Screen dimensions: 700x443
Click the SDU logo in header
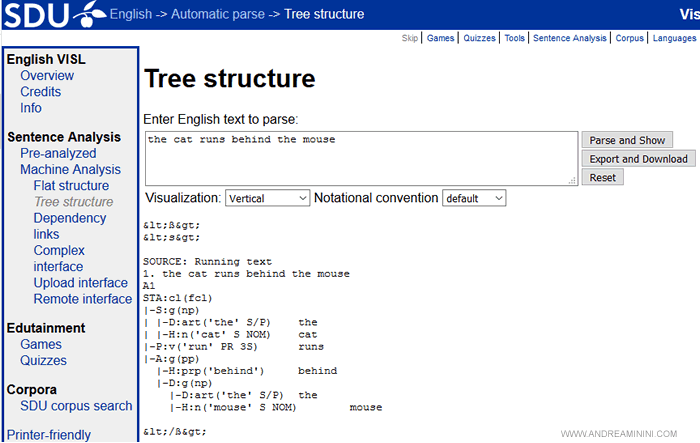click(50, 15)
